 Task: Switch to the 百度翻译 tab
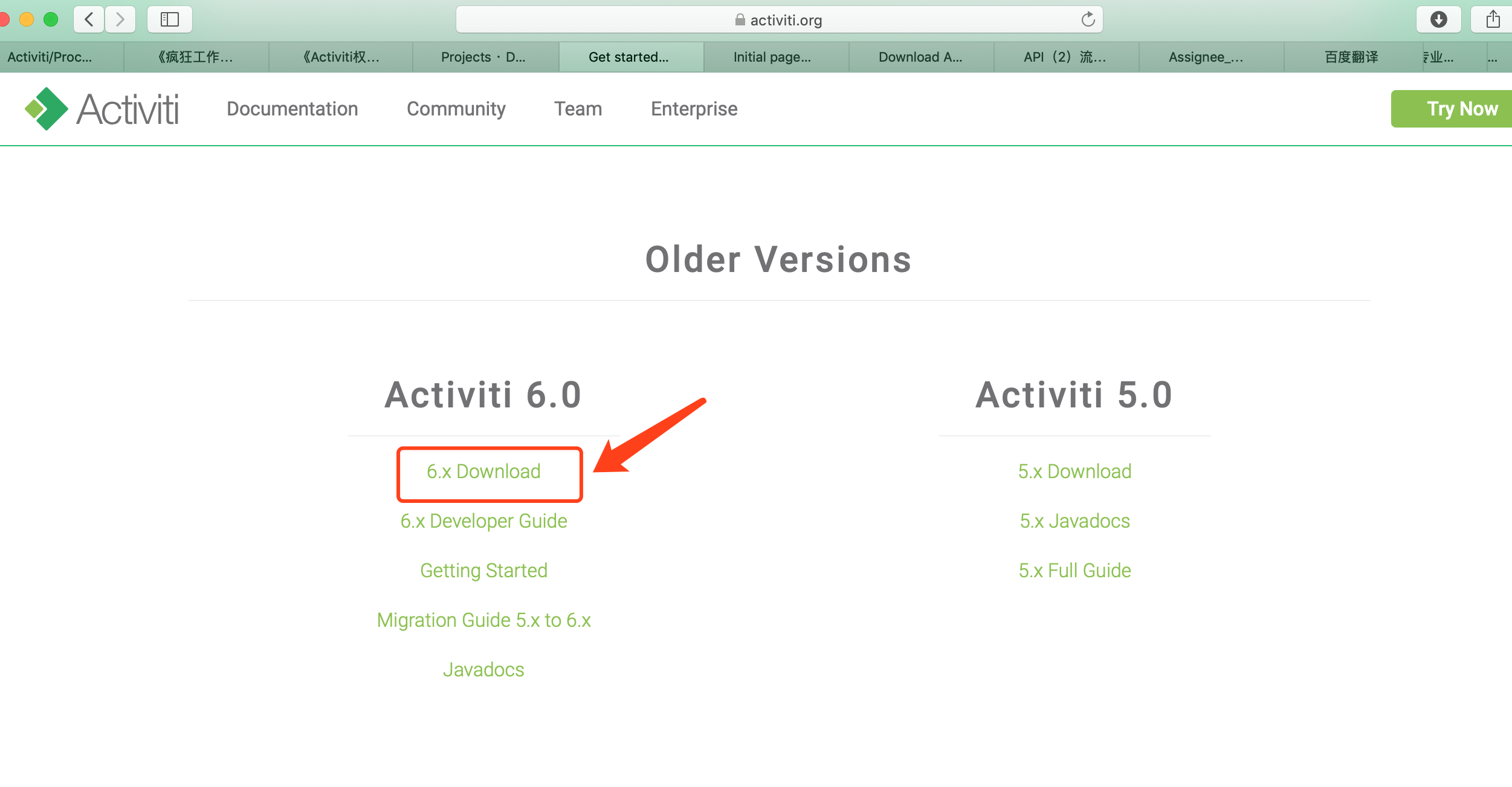1350,57
